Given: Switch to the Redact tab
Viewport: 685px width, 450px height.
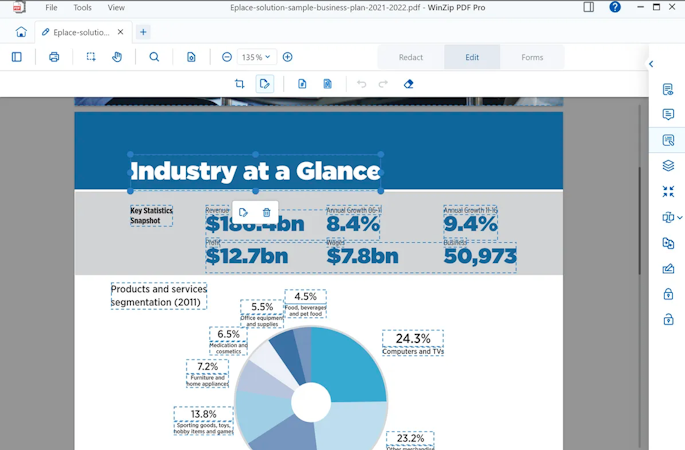Looking at the screenshot, I should pyautogui.click(x=411, y=57).
